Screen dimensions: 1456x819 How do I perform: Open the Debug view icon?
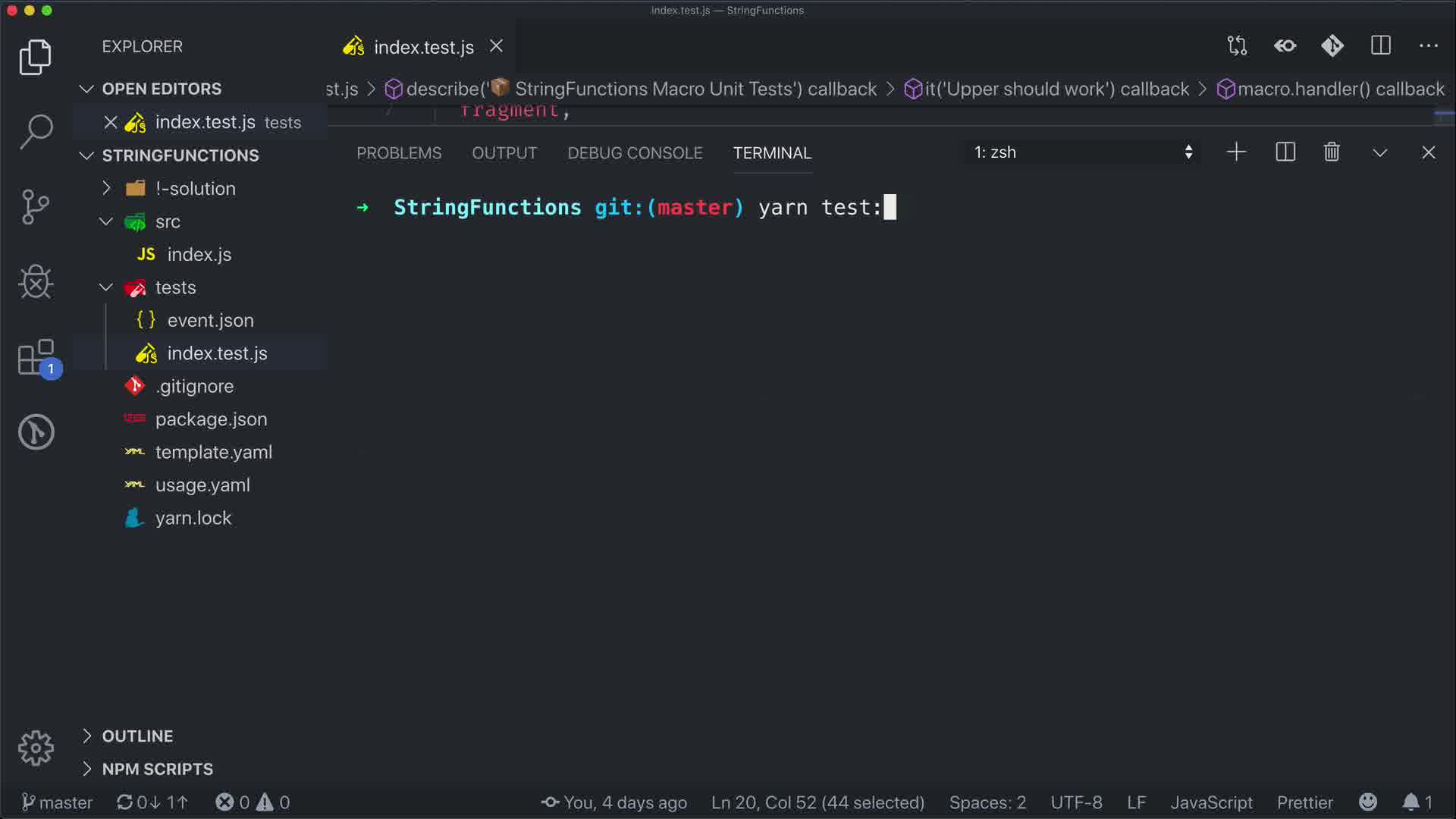(x=36, y=282)
